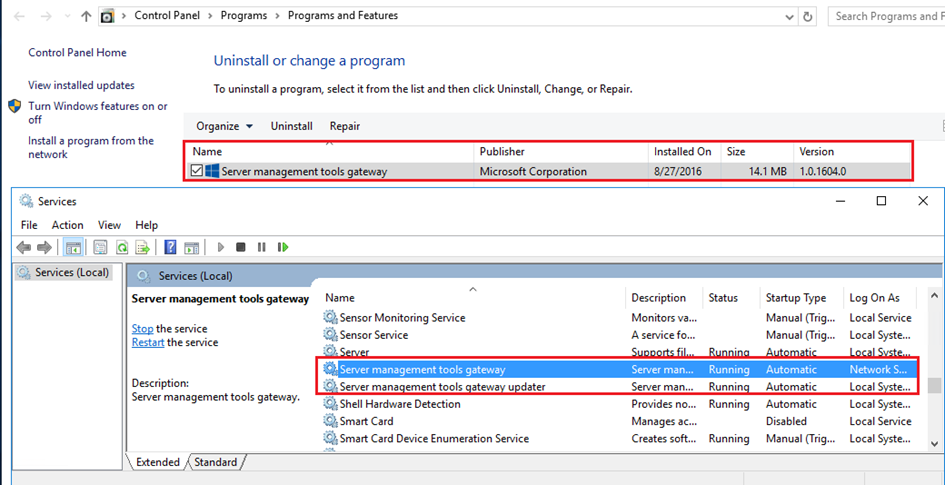Click the Pause Service toolbar icon
Image resolution: width=945 pixels, height=485 pixels.
(x=261, y=247)
